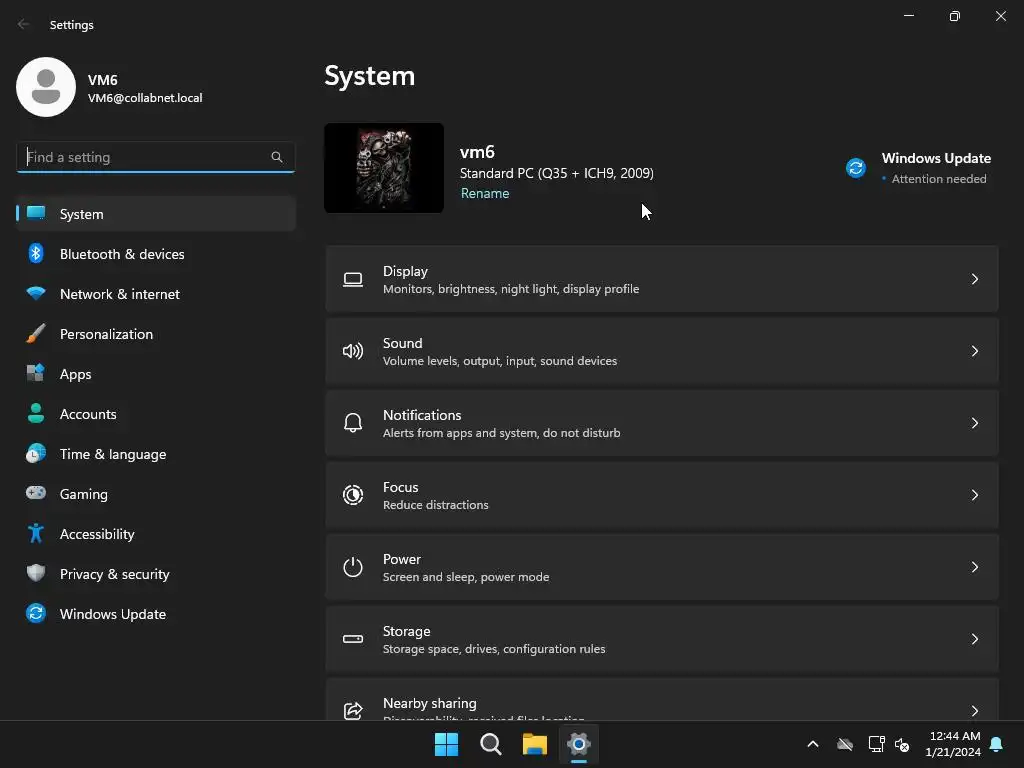This screenshot has width=1024, height=768.
Task: Open Sound volume levels row
Action: 662,351
